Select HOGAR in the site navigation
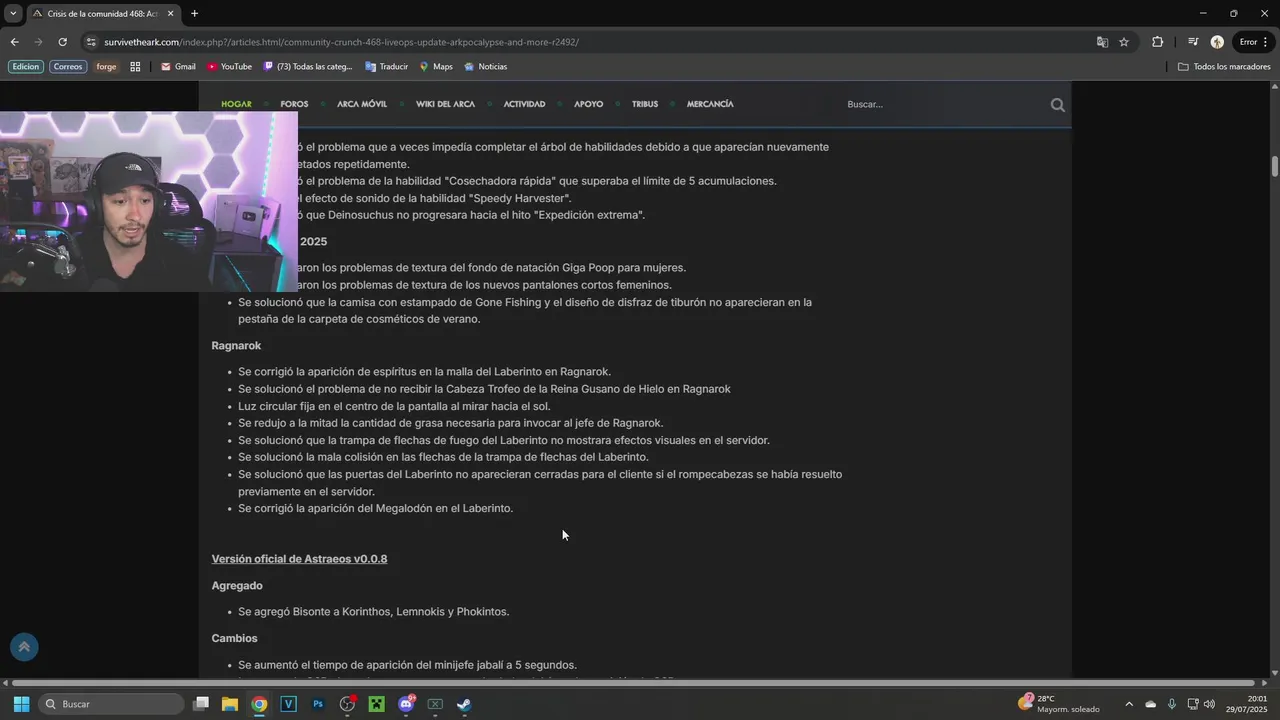The image size is (1280, 720). [x=236, y=104]
